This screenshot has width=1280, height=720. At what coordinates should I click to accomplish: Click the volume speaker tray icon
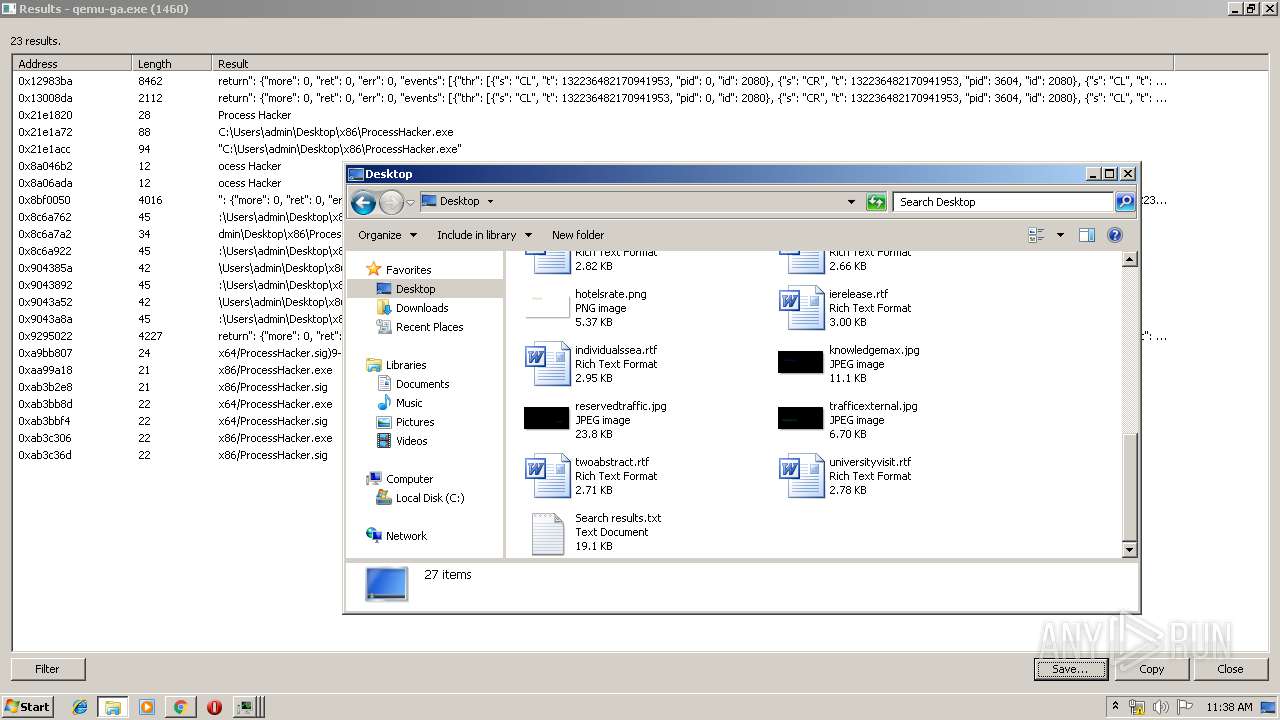pyautogui.click(x=1161, y=707)
